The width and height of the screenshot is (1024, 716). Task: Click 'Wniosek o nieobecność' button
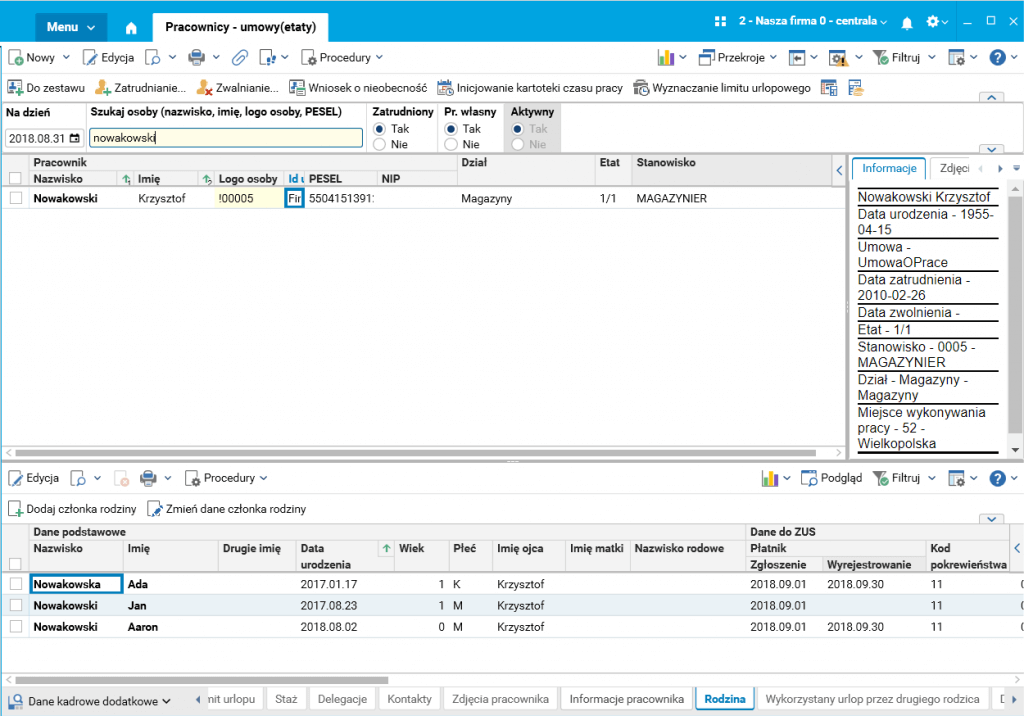tap(358, 88)
